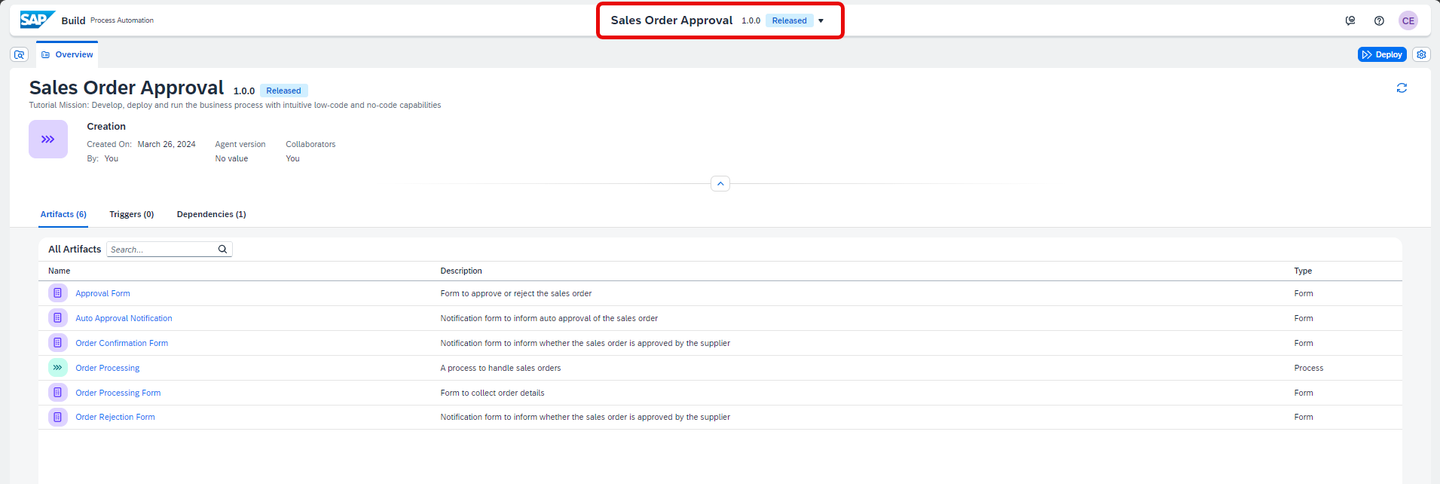The width and height of the screenshot is (1440, 484).
Task: Click the Order Rejection Form row icon
Action: click(58, 417)
